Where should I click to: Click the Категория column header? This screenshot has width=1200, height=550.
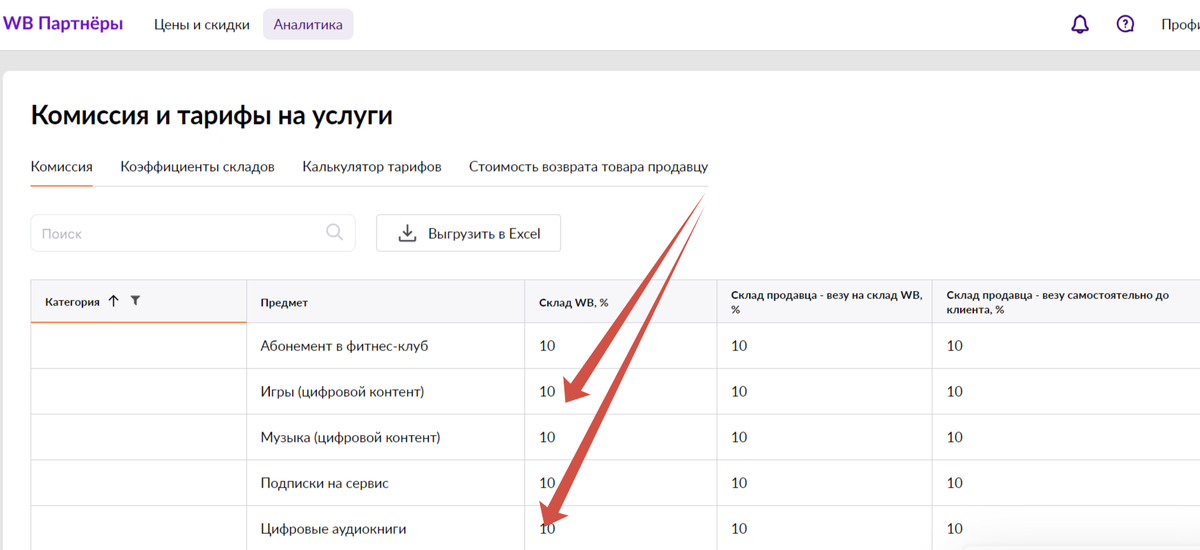[139, 301]
